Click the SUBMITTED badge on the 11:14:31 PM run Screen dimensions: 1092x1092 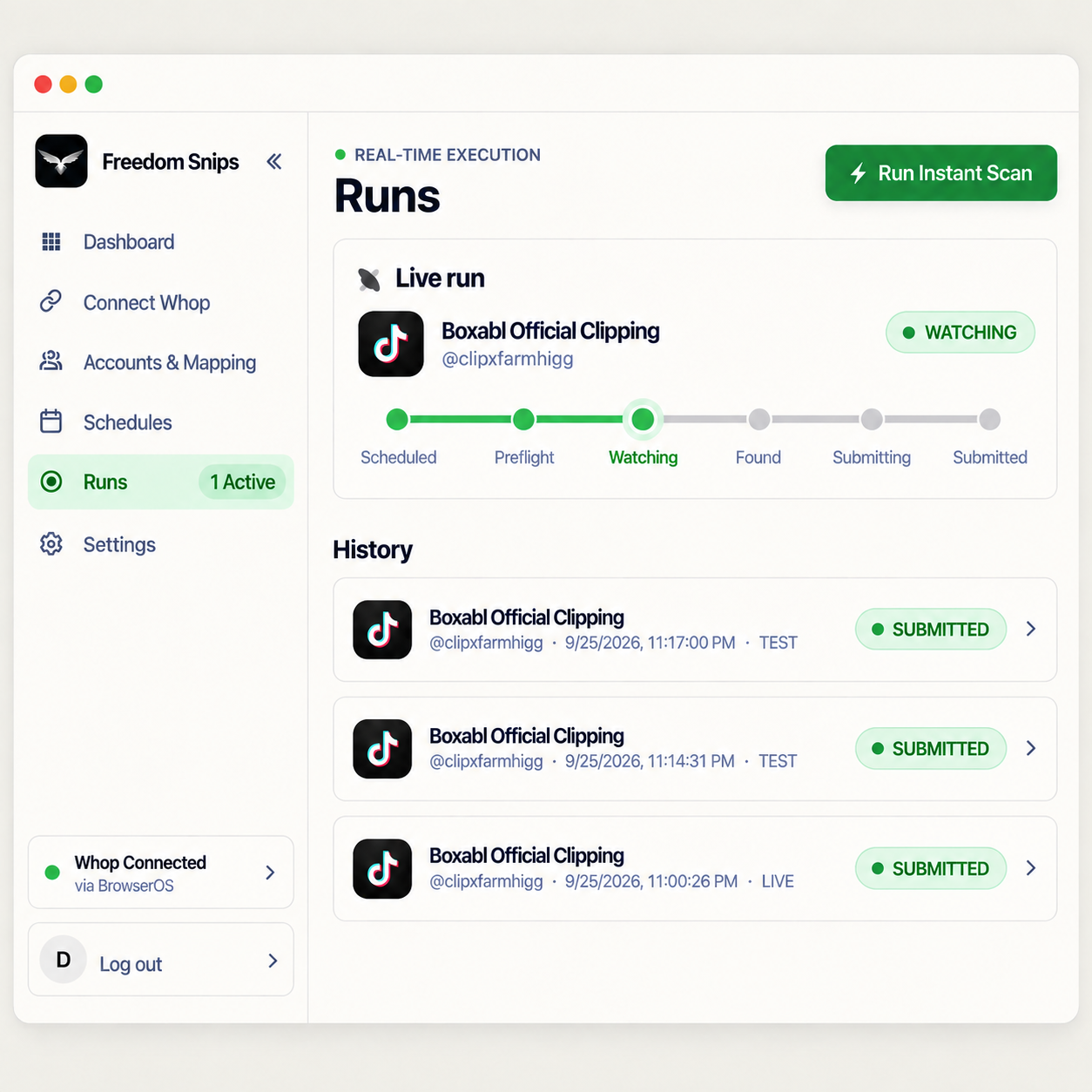click(x=931, y=749)
